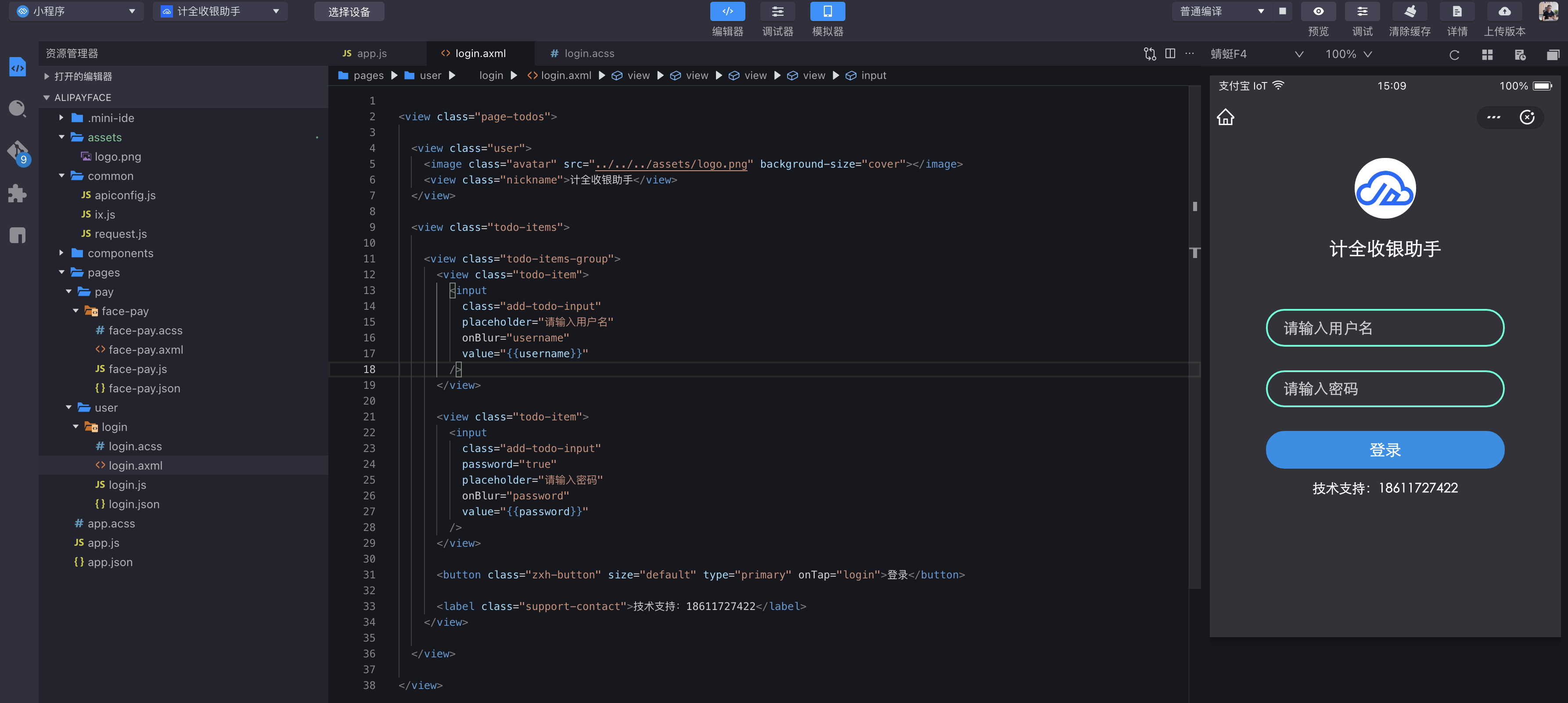
Task: Open login.js in the file tree
Action: (127, 484)
